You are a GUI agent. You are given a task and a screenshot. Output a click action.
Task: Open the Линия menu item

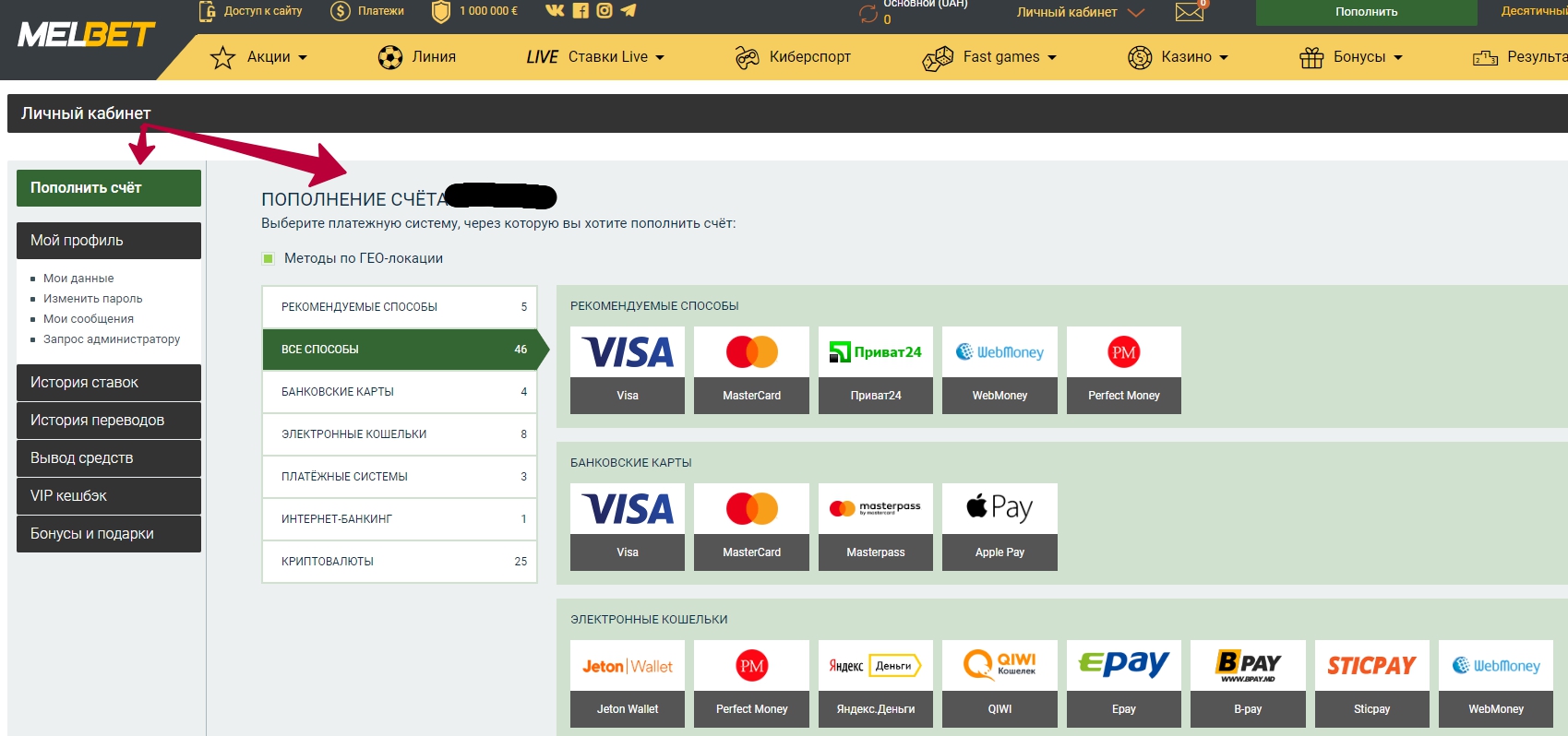(x=417, y=57)
